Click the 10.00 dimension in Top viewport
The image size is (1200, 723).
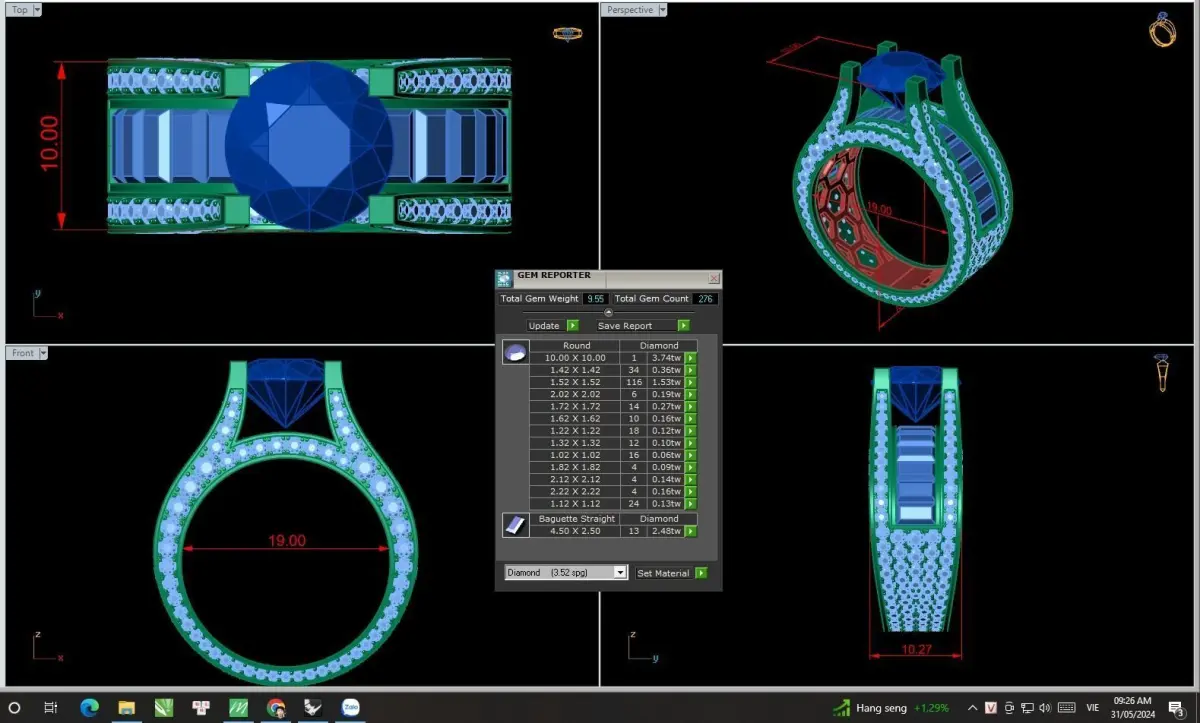pos(48,144)
